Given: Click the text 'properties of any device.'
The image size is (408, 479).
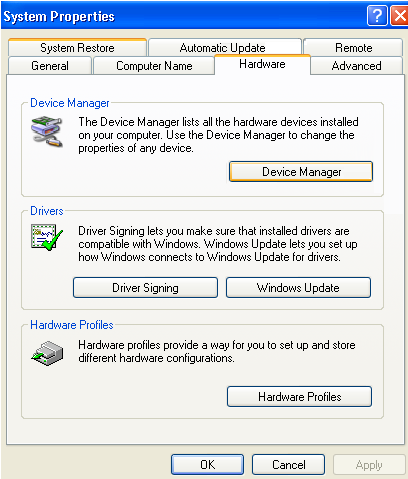Looking at the screenshot, I should coord(136,148).
